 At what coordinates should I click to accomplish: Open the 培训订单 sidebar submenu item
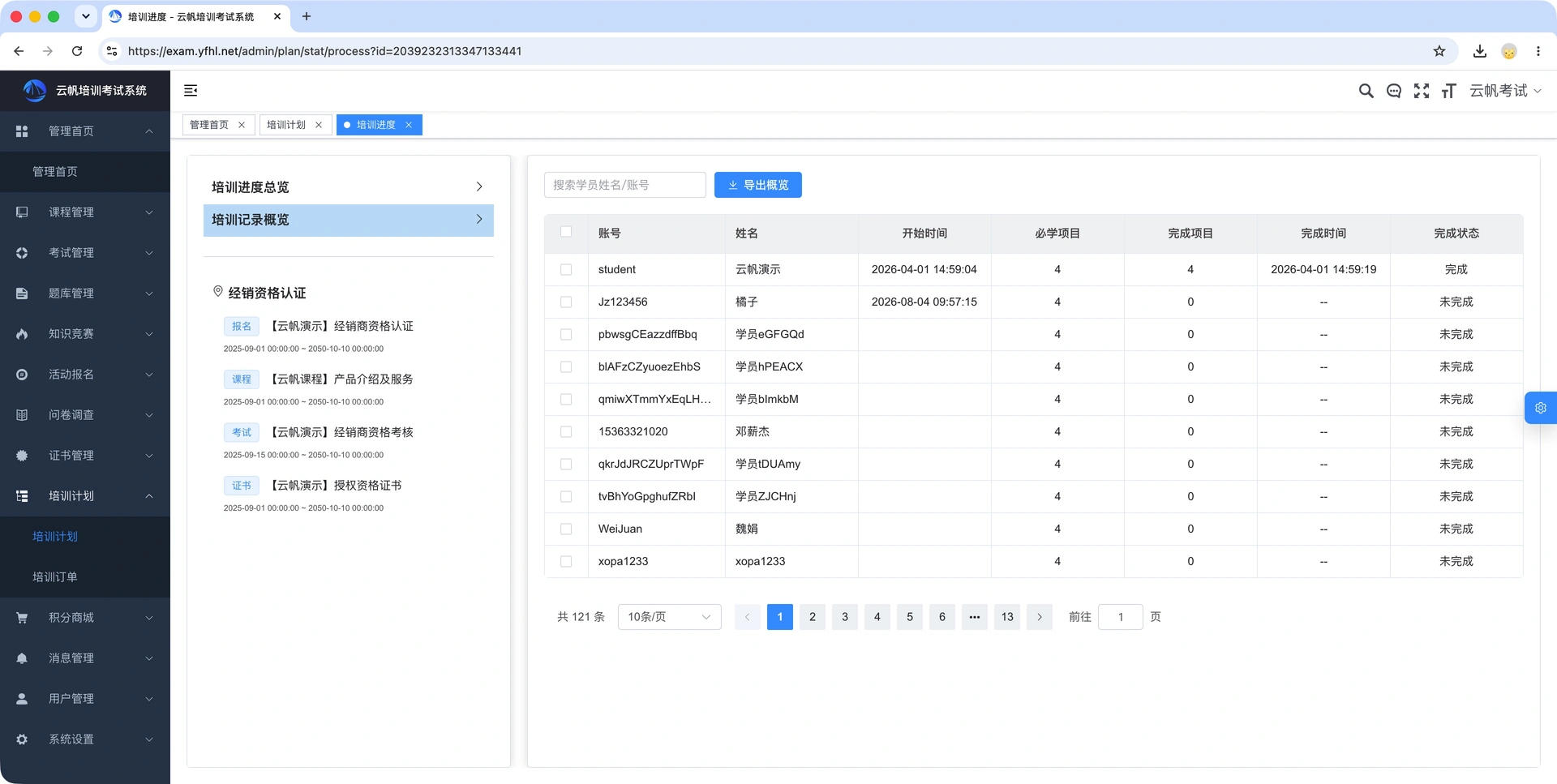click(x=85, y=577)
